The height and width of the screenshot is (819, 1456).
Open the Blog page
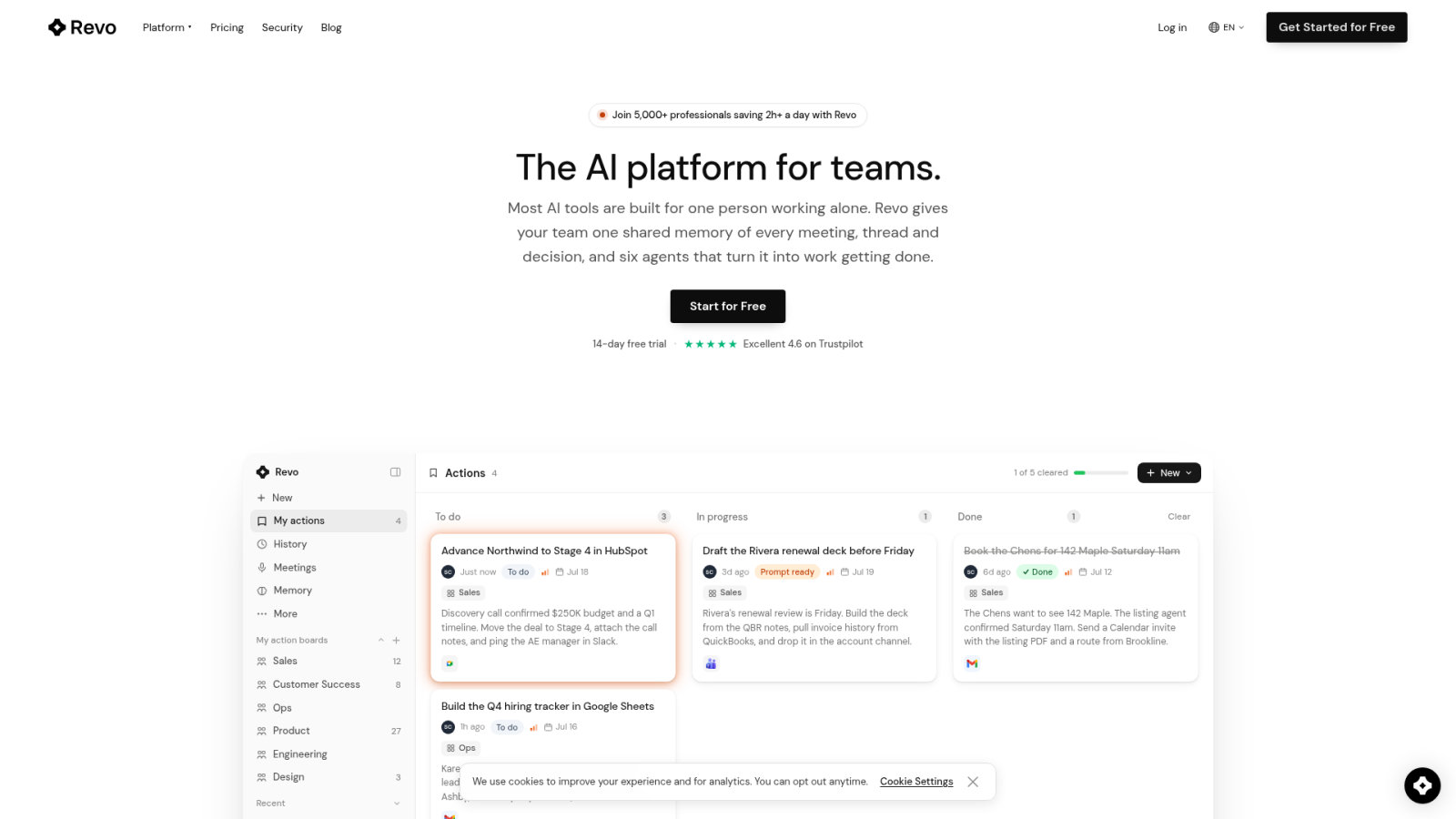point(331,27)
